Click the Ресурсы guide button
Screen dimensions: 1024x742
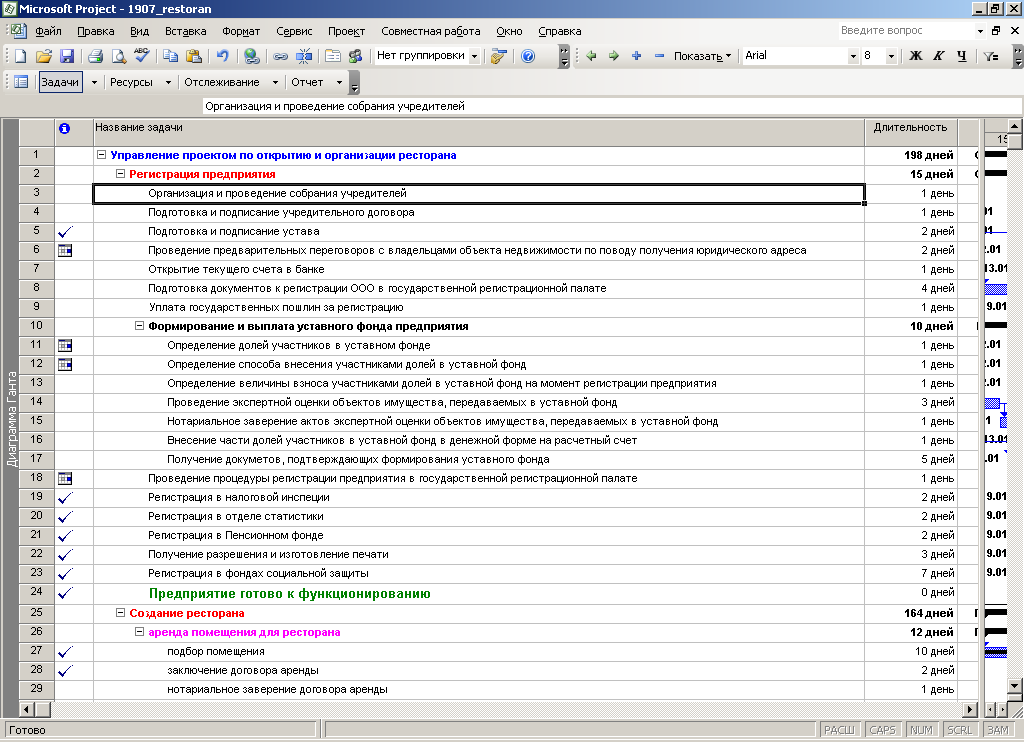[131, 82]
